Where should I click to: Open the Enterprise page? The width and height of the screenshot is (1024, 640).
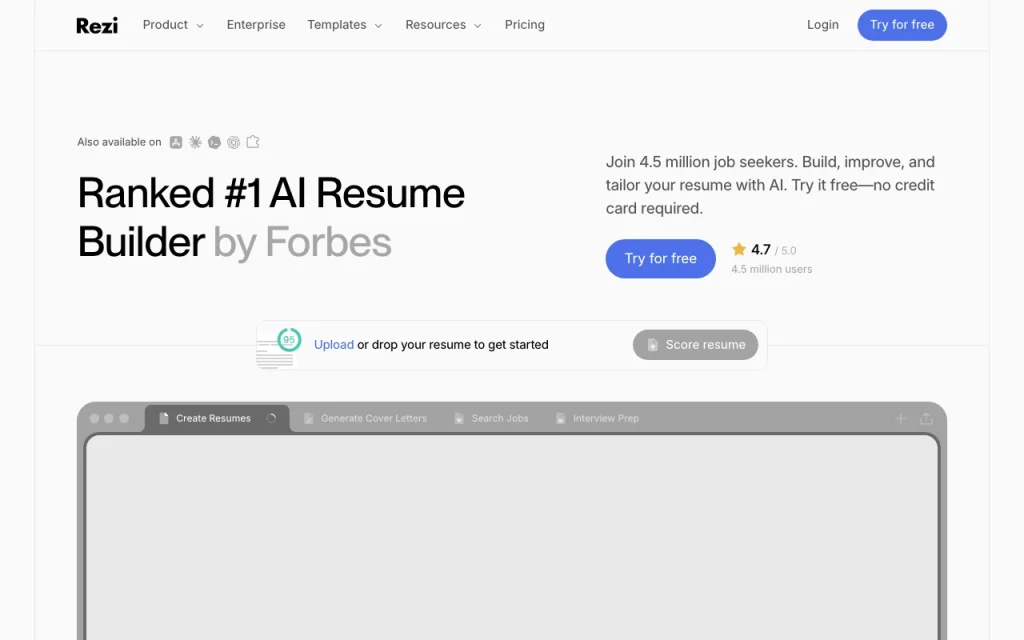point(256,25)
